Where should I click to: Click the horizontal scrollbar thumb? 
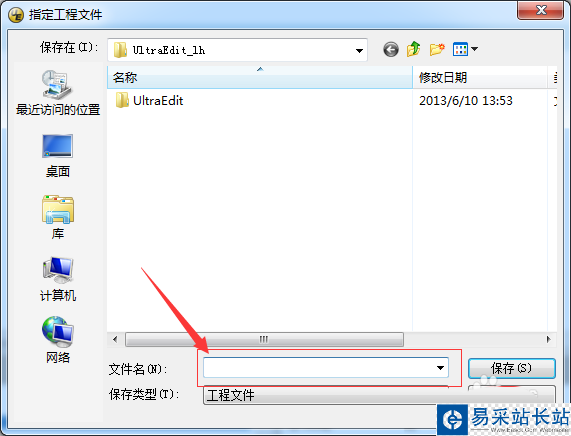(x=264, y=339)
